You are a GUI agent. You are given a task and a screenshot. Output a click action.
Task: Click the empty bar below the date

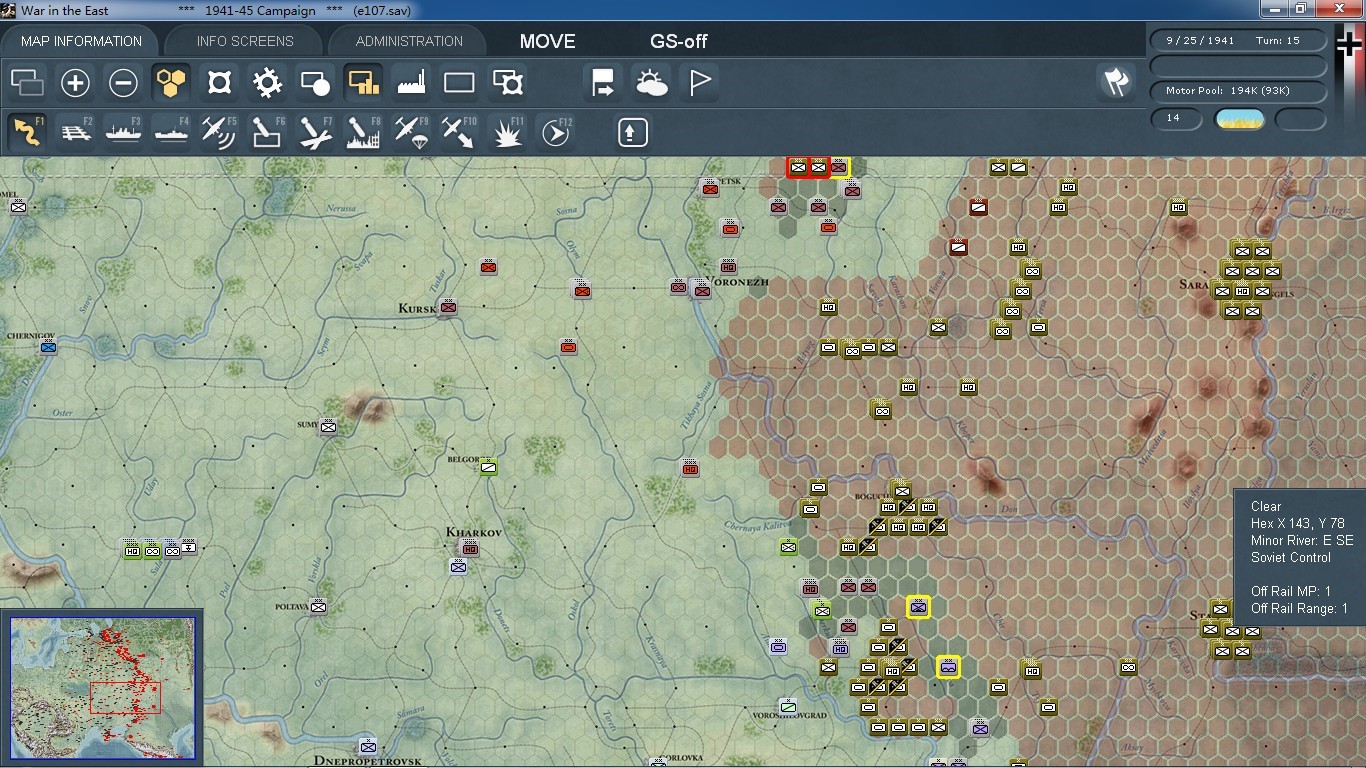pyautogui.click(x=1239, y=66)
